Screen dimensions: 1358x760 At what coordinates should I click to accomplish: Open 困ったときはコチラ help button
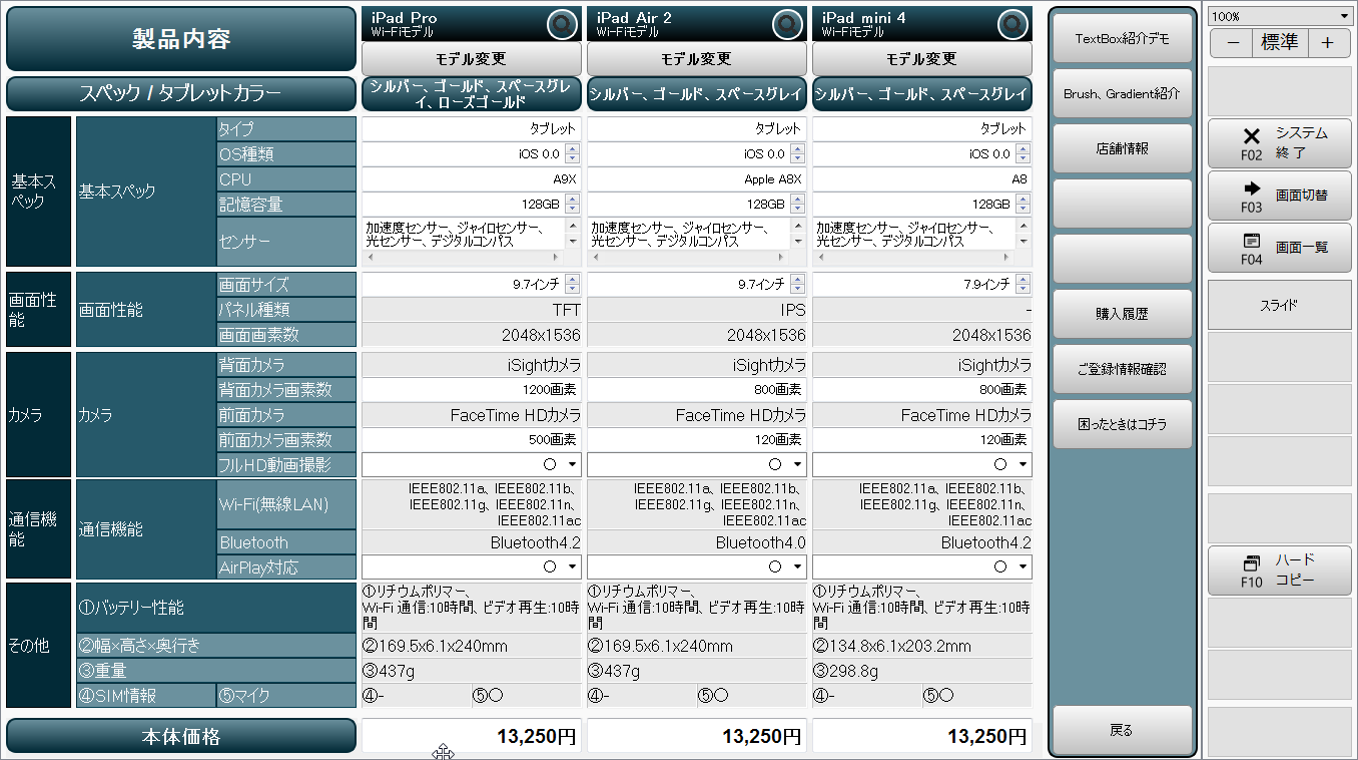(1122, 424)
